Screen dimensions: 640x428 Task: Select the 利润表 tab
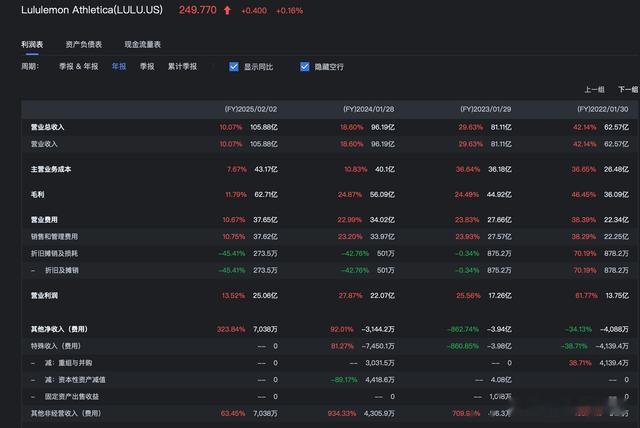pyautogui.click(x=32, y=44)
